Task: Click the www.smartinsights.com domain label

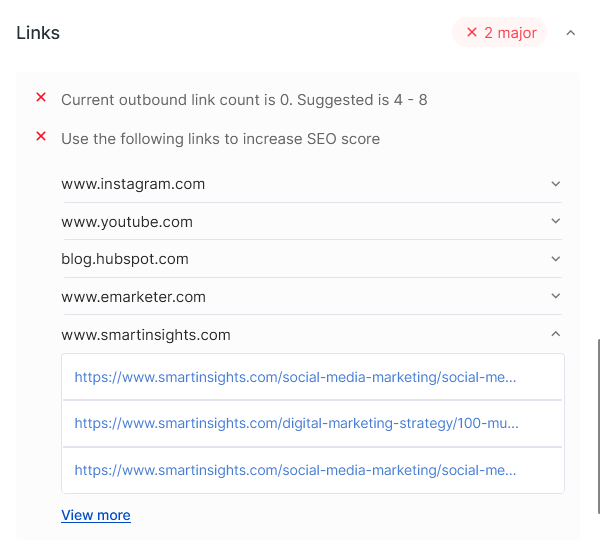Action: coord(146,335)
